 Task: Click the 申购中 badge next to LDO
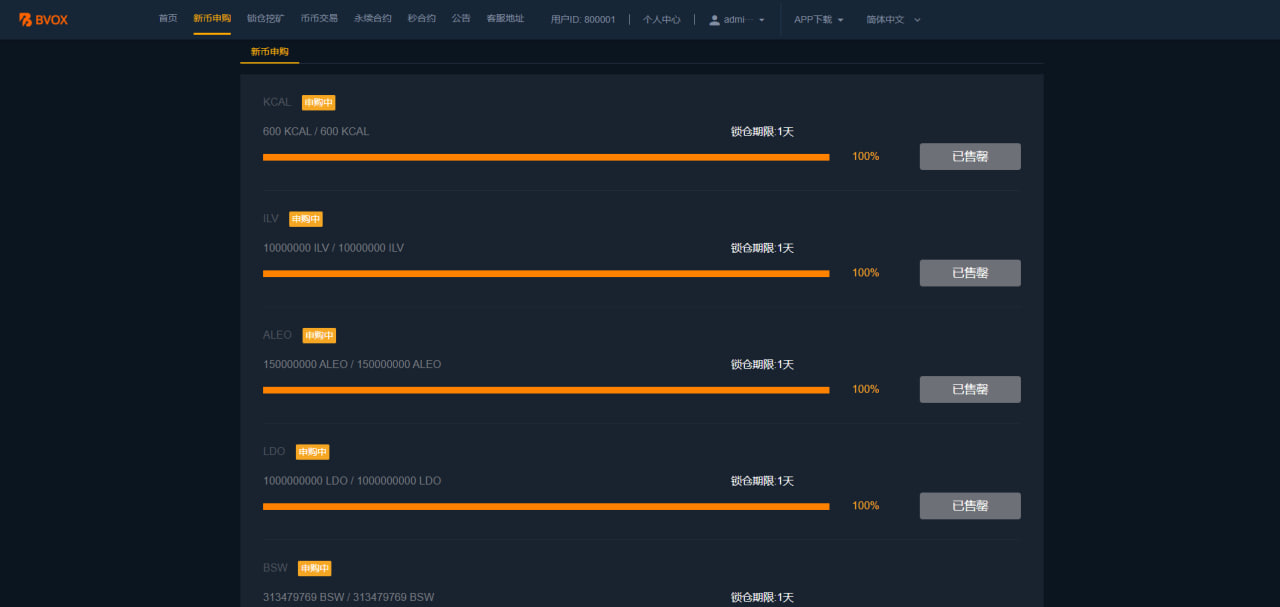point(312,452)
